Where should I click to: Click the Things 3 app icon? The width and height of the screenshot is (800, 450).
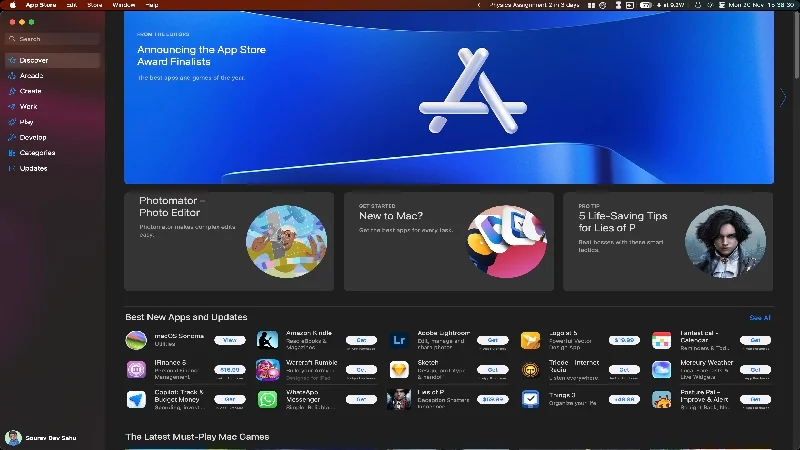530,399
